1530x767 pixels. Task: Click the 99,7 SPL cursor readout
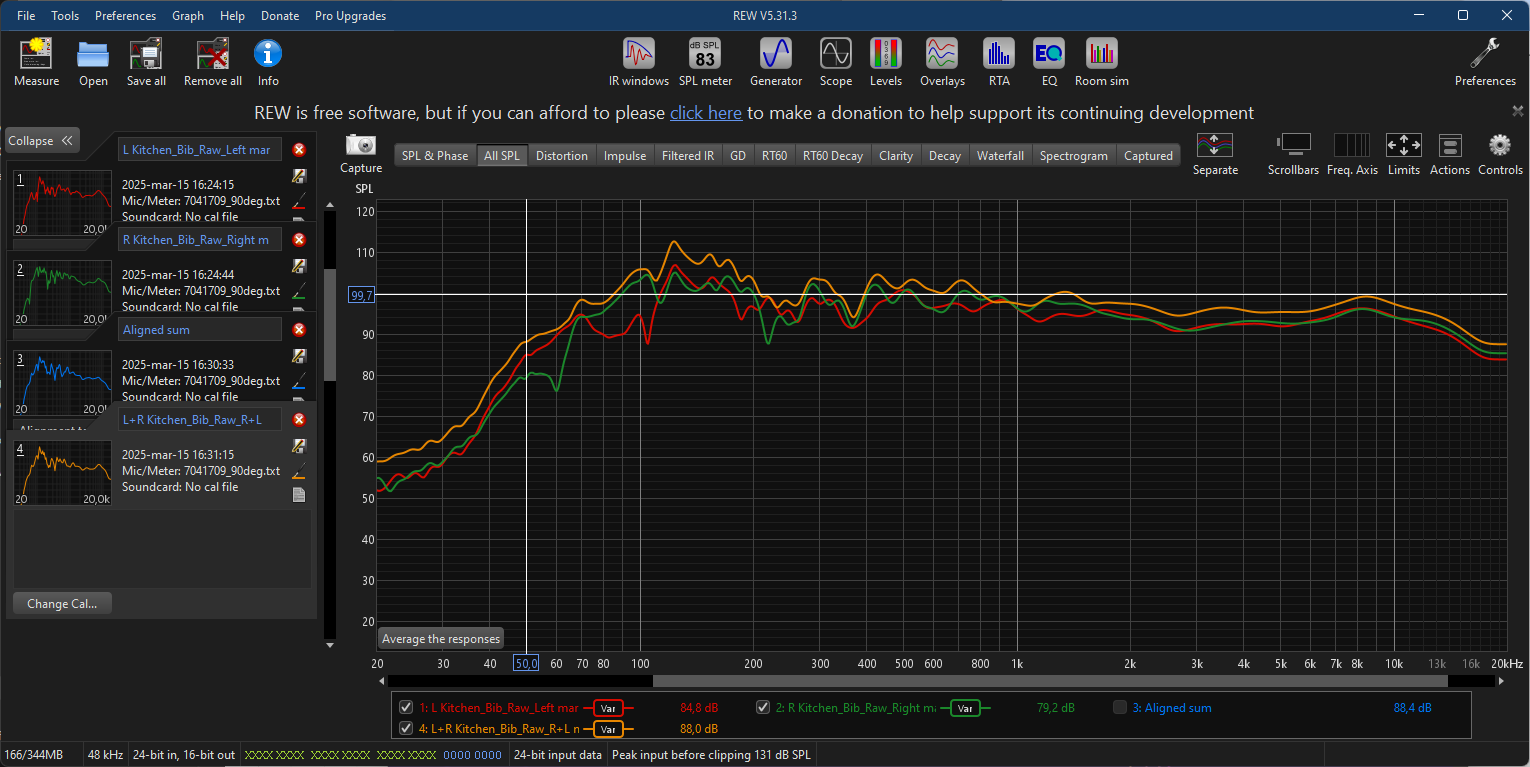361,295
